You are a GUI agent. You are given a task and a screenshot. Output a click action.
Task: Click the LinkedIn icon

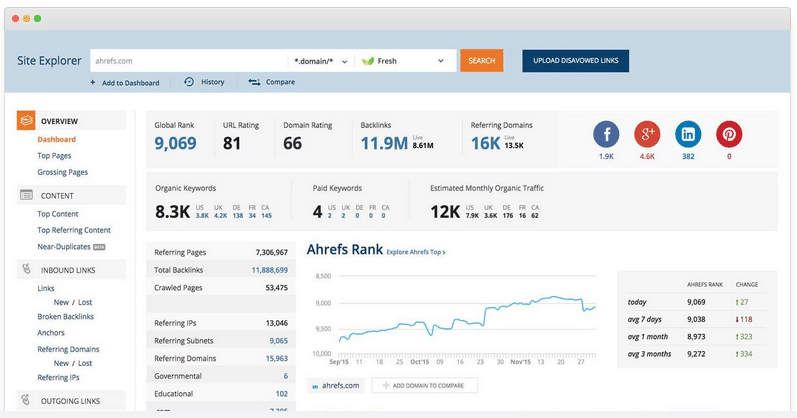688,134
